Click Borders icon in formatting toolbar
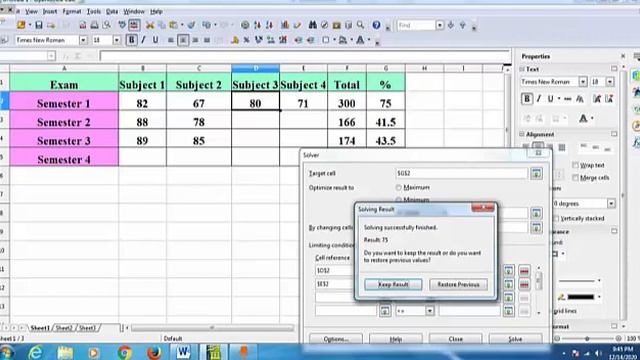640x360 pixels. pos(326,40)
